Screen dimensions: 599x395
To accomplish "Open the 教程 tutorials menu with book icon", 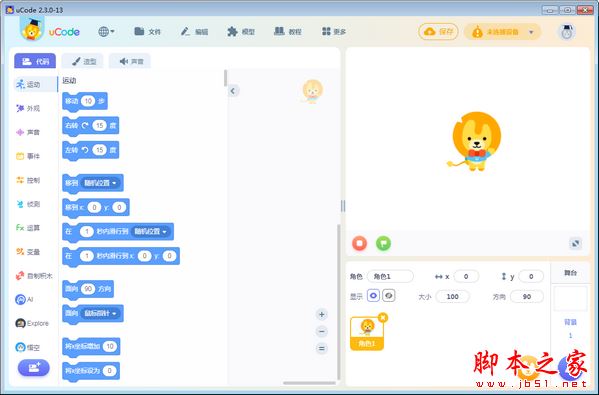I will point(288,32).
